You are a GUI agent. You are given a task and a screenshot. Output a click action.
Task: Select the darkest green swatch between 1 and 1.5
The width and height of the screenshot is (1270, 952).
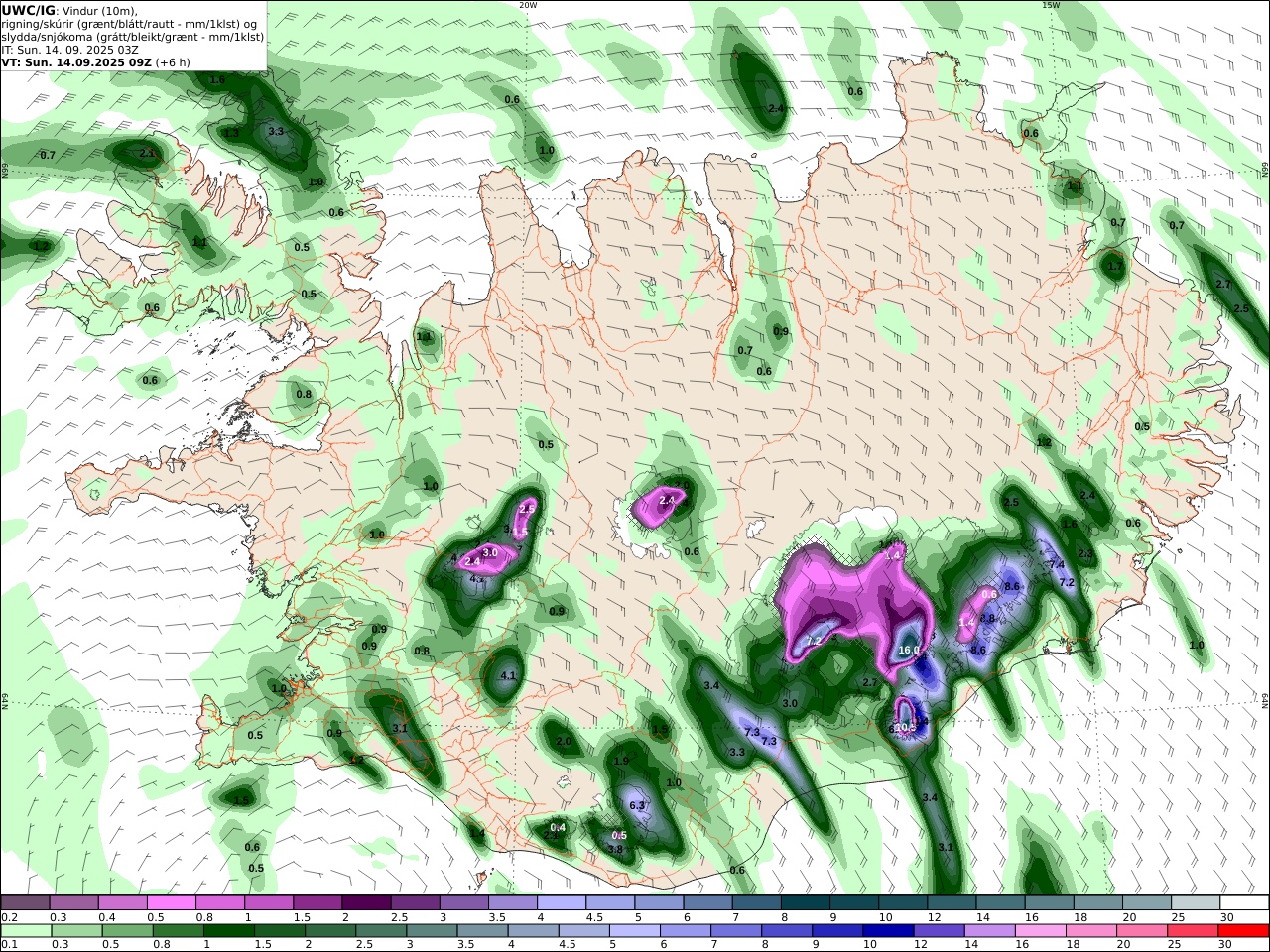pos(228,931)
